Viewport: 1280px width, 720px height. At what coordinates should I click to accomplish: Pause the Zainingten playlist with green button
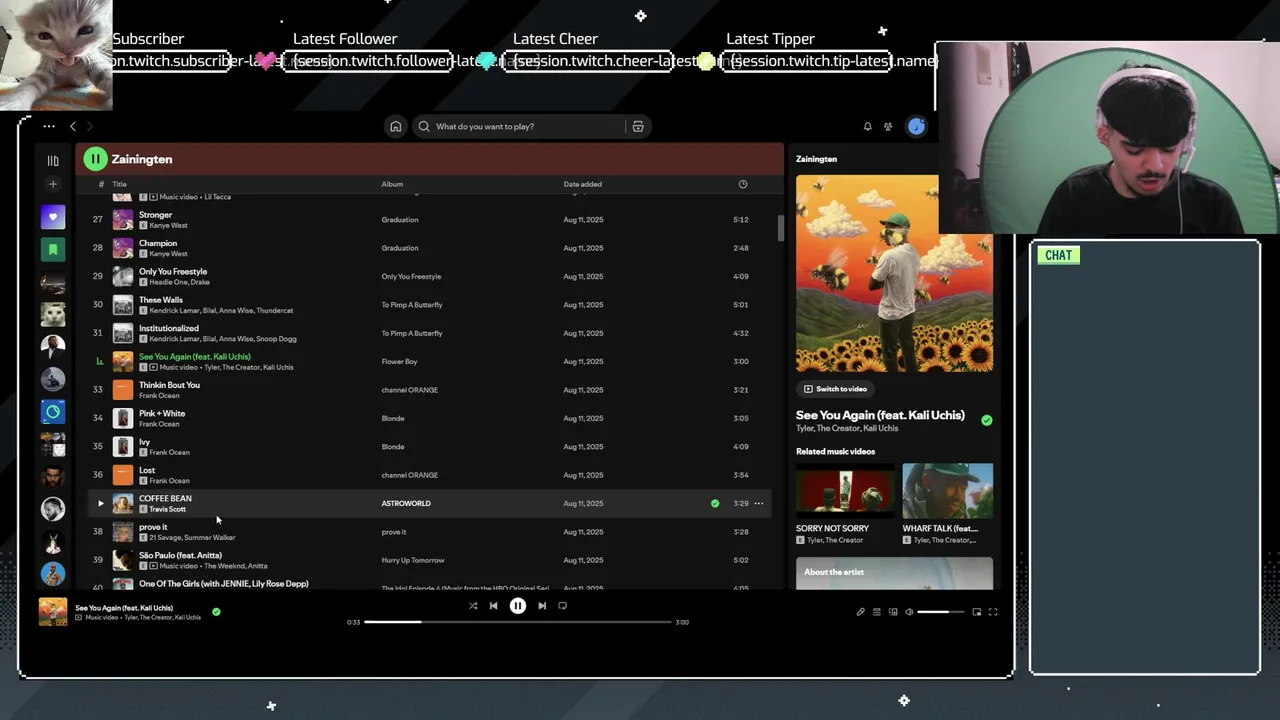coord(95,159)
